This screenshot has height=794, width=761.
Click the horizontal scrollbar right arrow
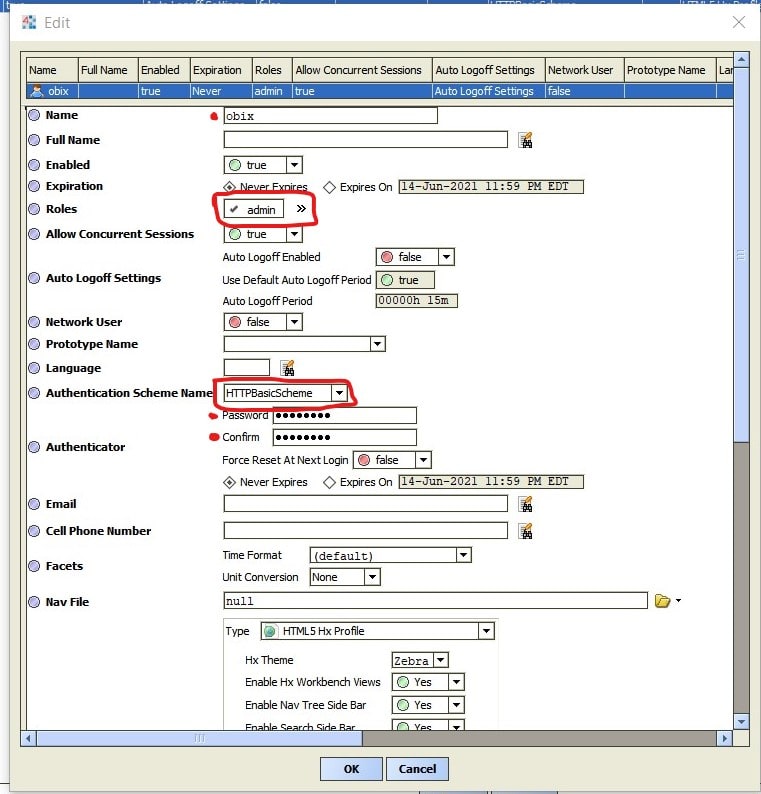725,738
